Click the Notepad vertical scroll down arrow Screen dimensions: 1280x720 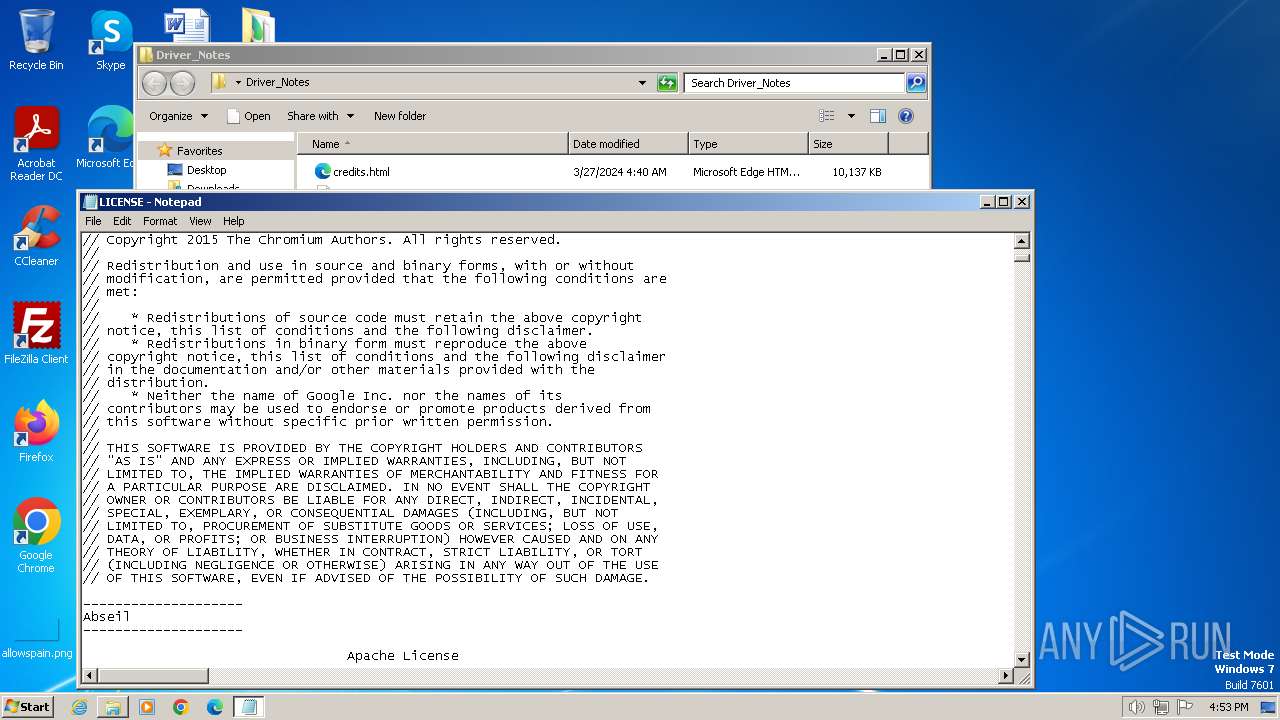click(x=1022, y=659)
